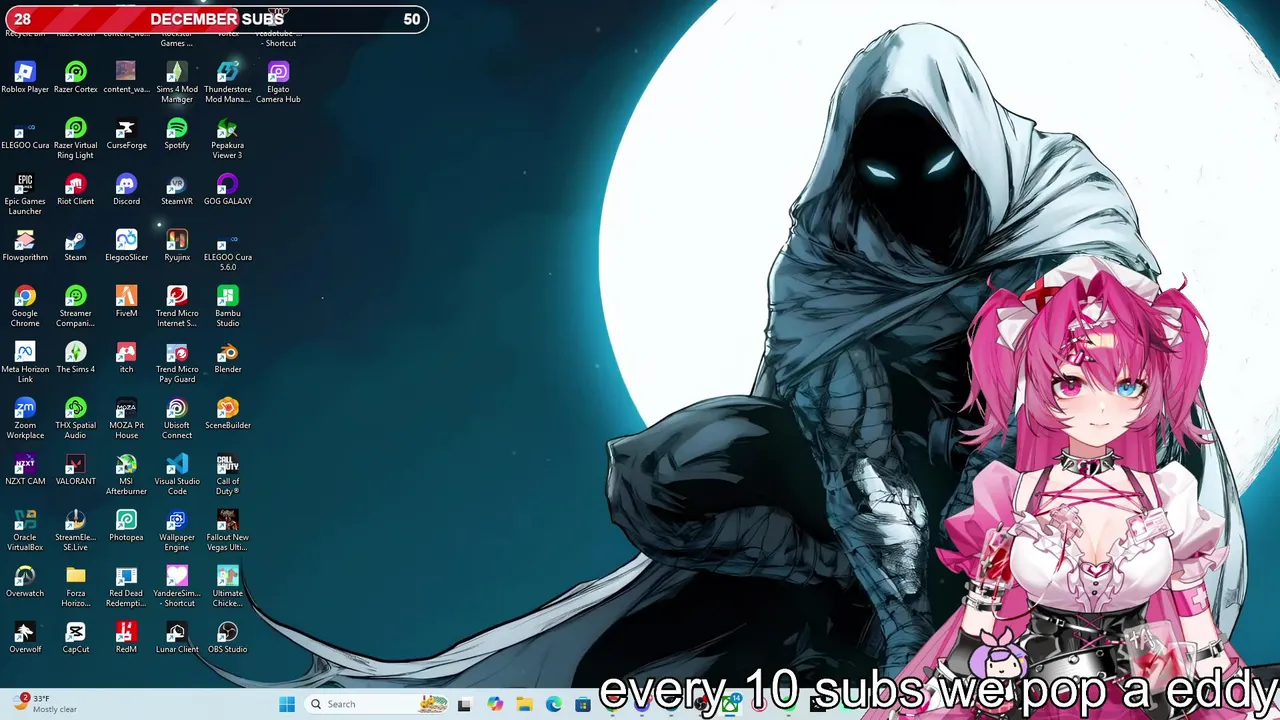The image size is (1280, 720).
Task: Open the Lunar Client shortcut
Action: click(177, 637)
